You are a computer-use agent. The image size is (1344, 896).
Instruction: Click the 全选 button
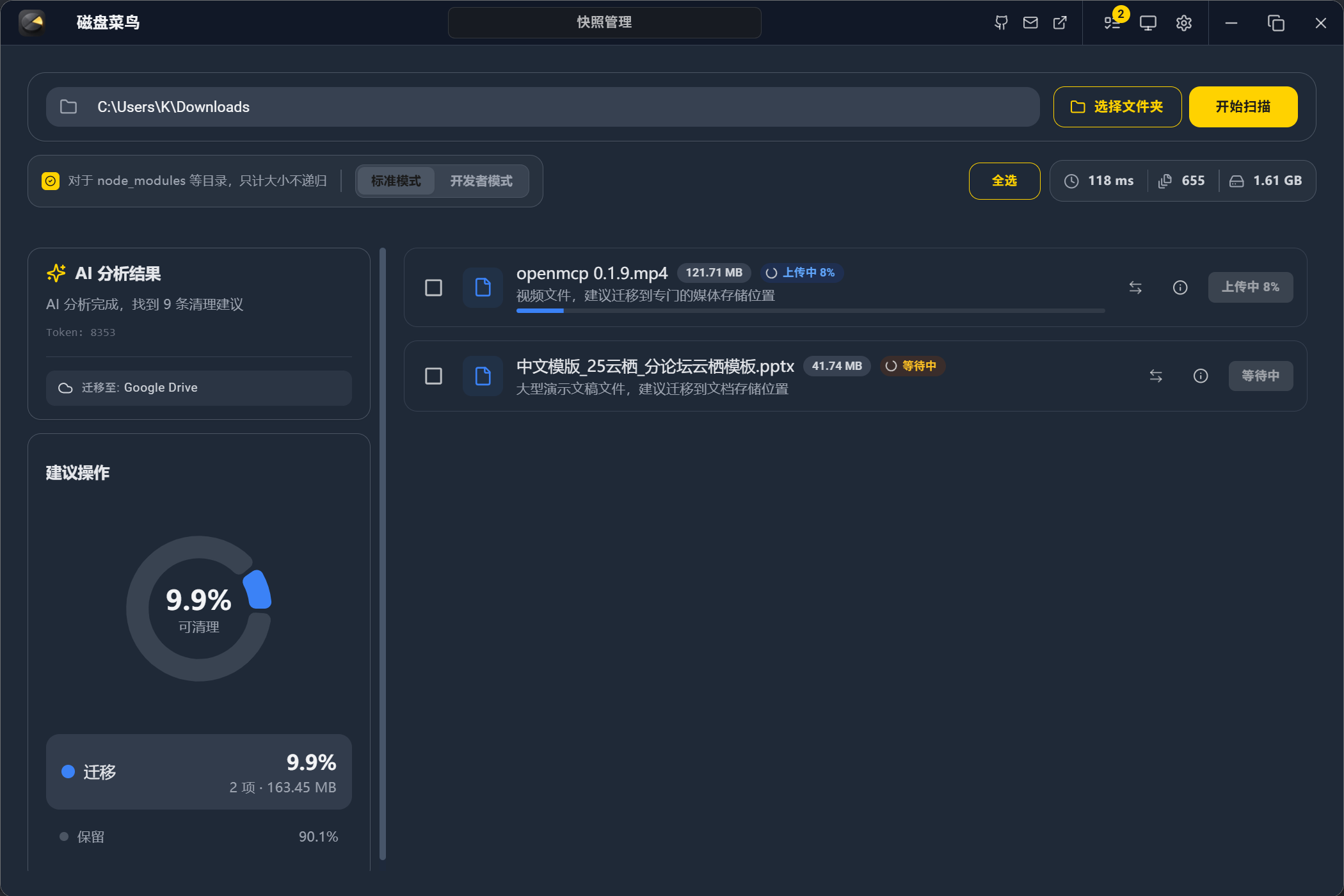tap(1004, 181)
